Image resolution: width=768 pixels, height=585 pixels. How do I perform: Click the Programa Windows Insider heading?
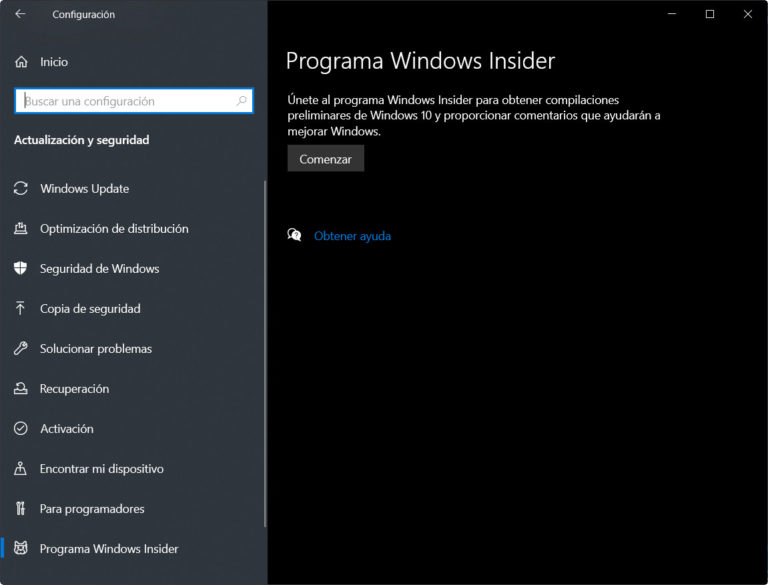420,61
